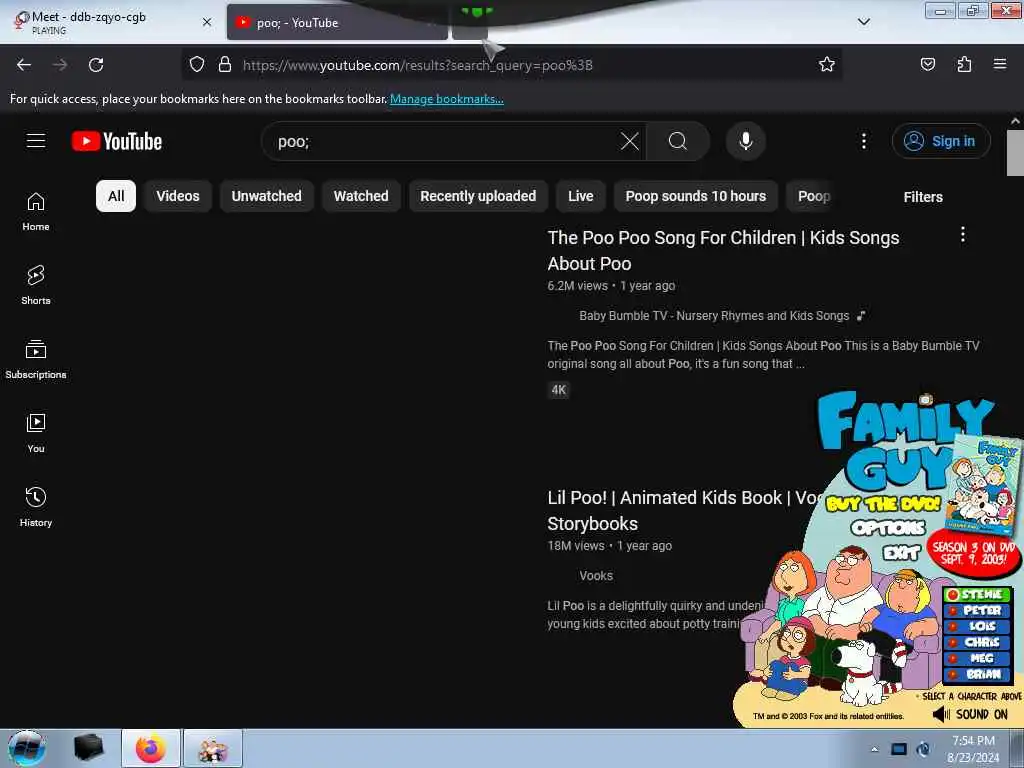The width and height of the screenshot is (1024, 768).
Task: Open the Family Guy taskbar app
Action: (213, 748)
